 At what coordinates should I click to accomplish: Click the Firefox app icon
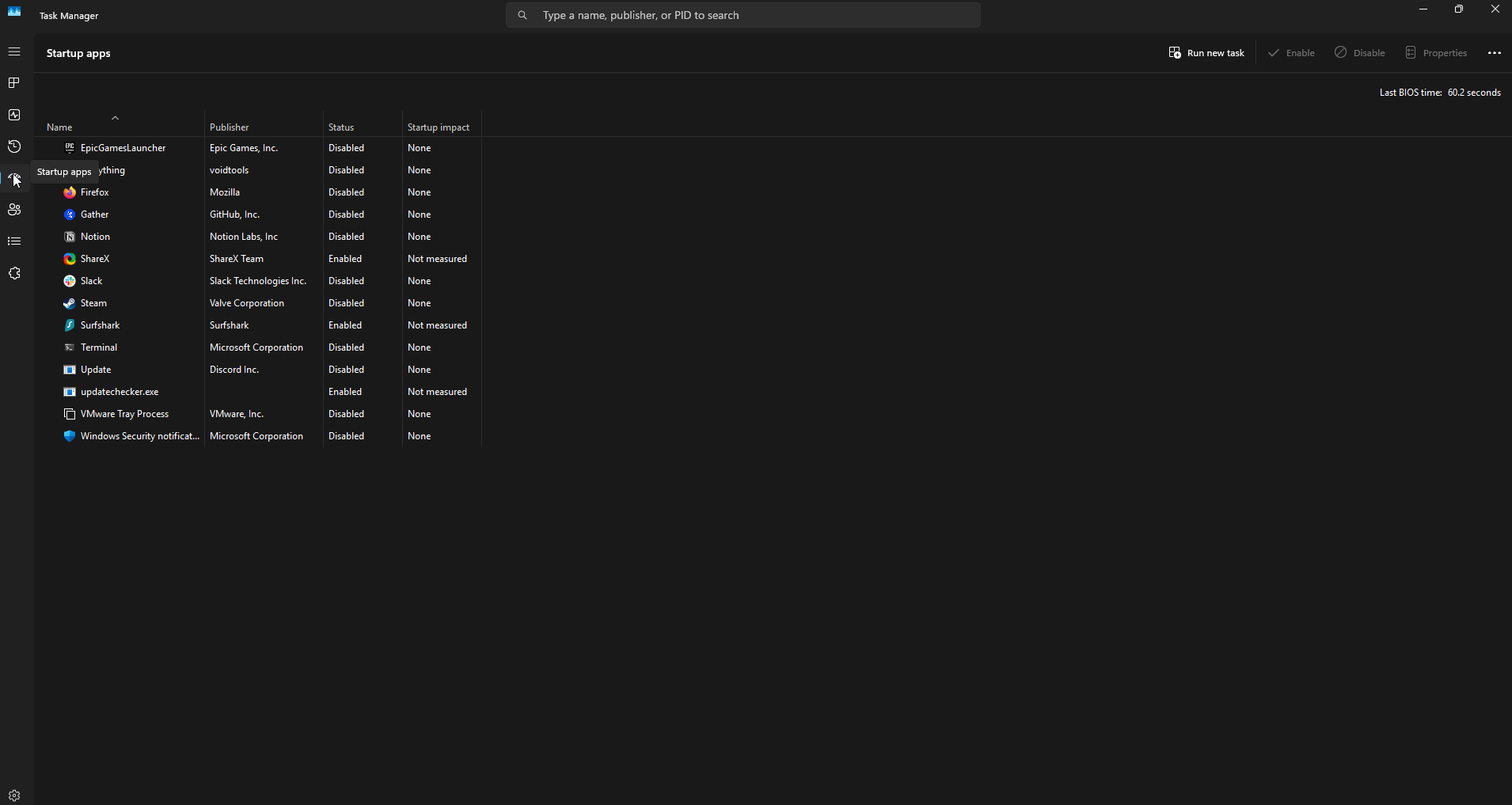click(70, 192)
